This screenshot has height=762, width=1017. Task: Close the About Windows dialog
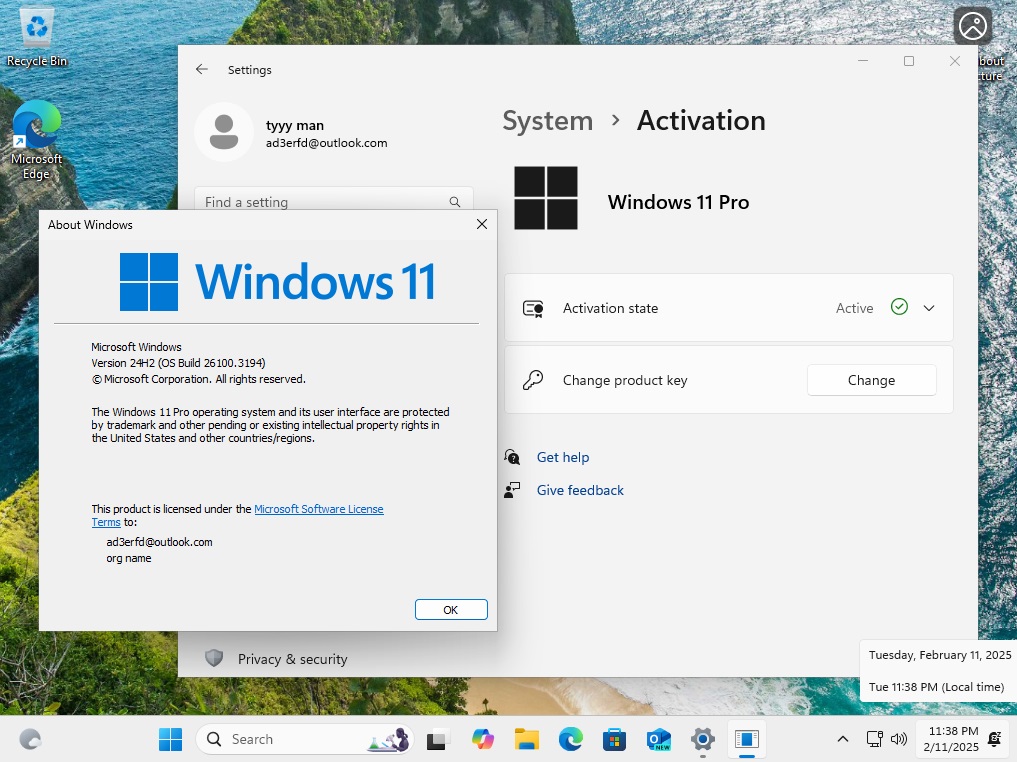481,224
